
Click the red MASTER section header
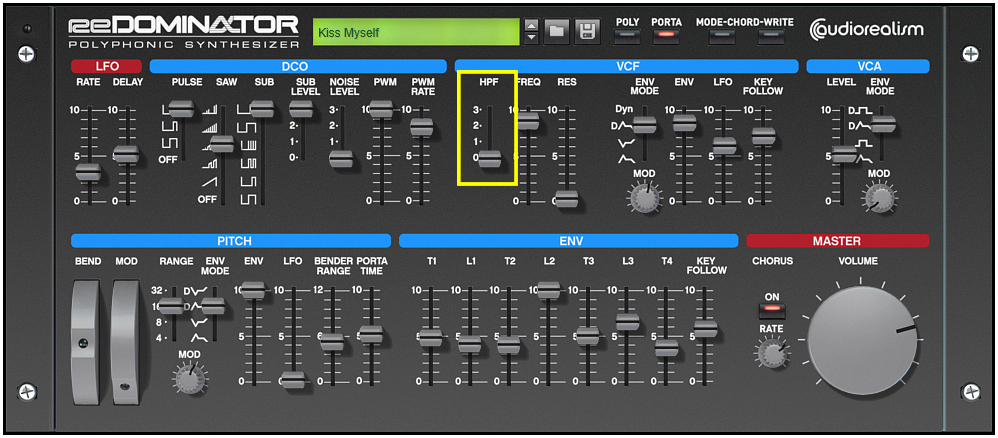click(838, 241)
